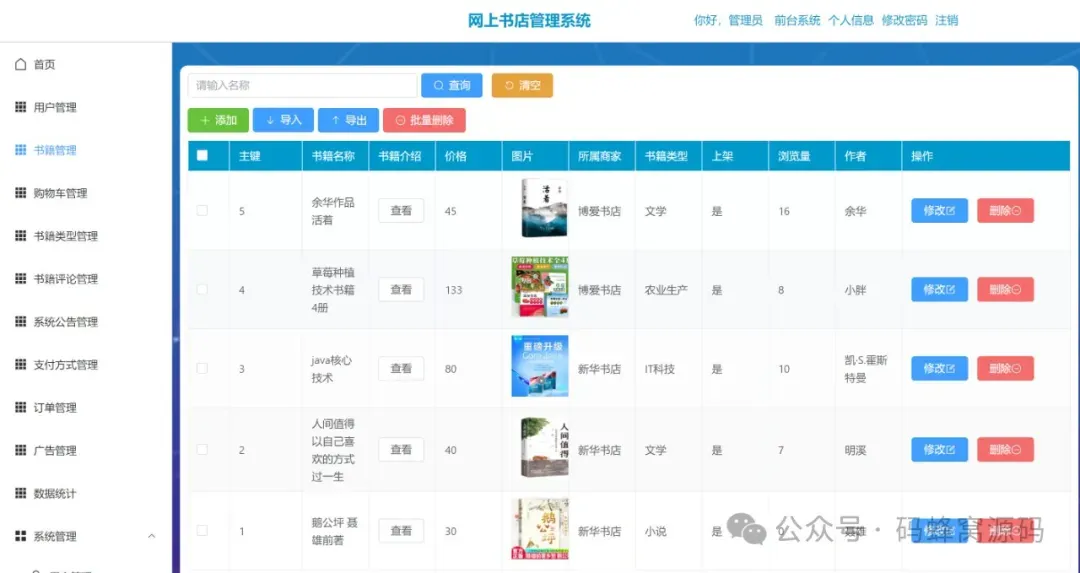
Task: Click 删除 for java核心技术 row
Action: [x=1006, y=368]
